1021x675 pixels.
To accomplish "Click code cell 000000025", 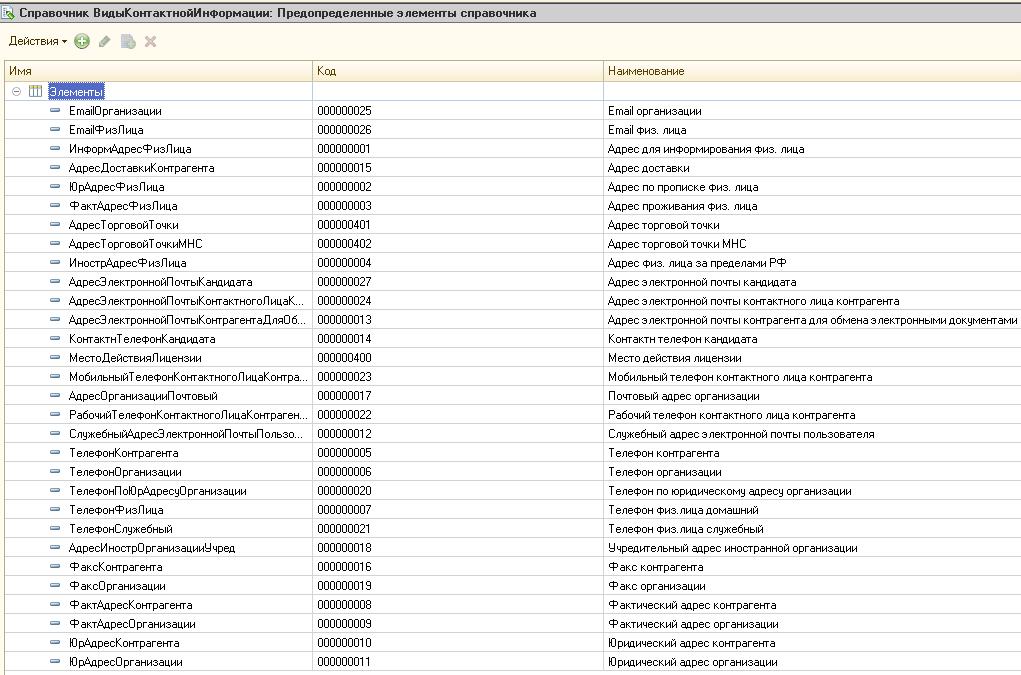I will pos(344,111).
